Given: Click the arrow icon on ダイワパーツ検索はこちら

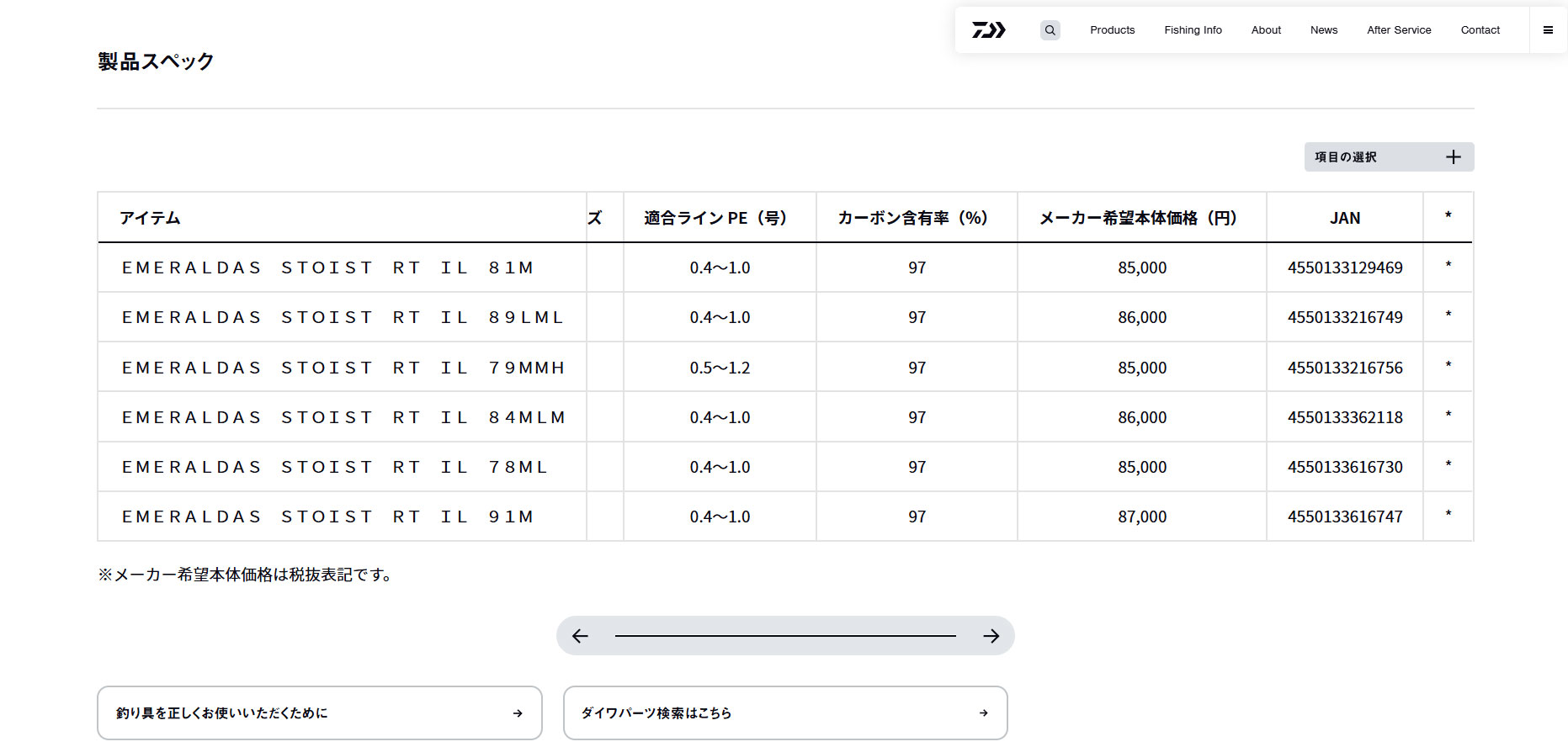Looking at the screenshot, I should click(x=984, y=713).
